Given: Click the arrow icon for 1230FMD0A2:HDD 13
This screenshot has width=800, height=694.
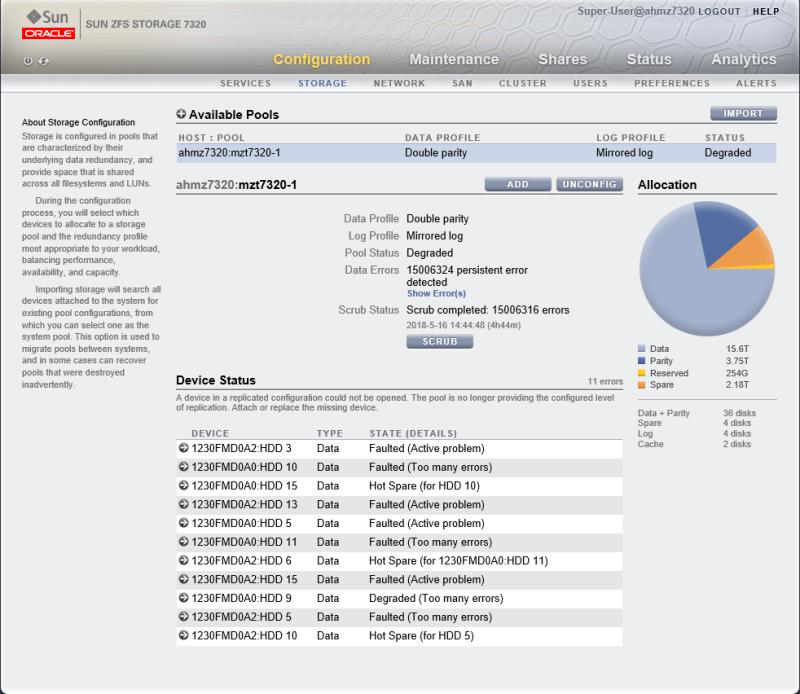Looking at the screenshot, I should pyautogui.click(x=184, y=505).
